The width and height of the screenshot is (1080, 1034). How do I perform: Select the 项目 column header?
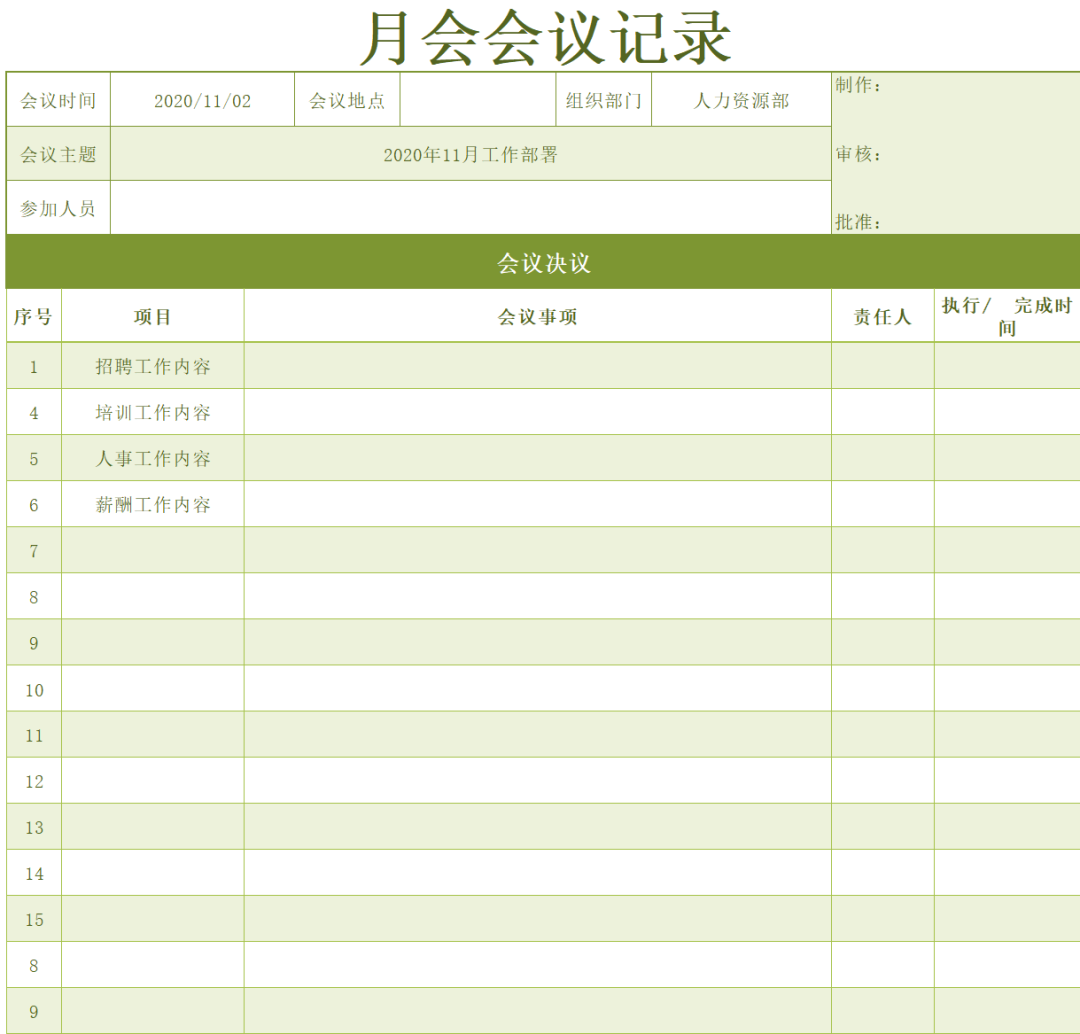pyautogui.click(x=152, y=316)
